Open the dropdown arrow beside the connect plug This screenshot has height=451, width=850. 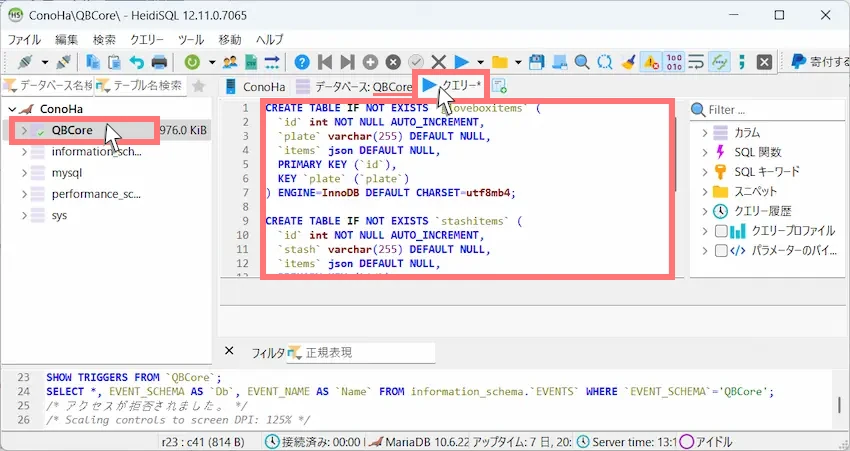[45, 62]
